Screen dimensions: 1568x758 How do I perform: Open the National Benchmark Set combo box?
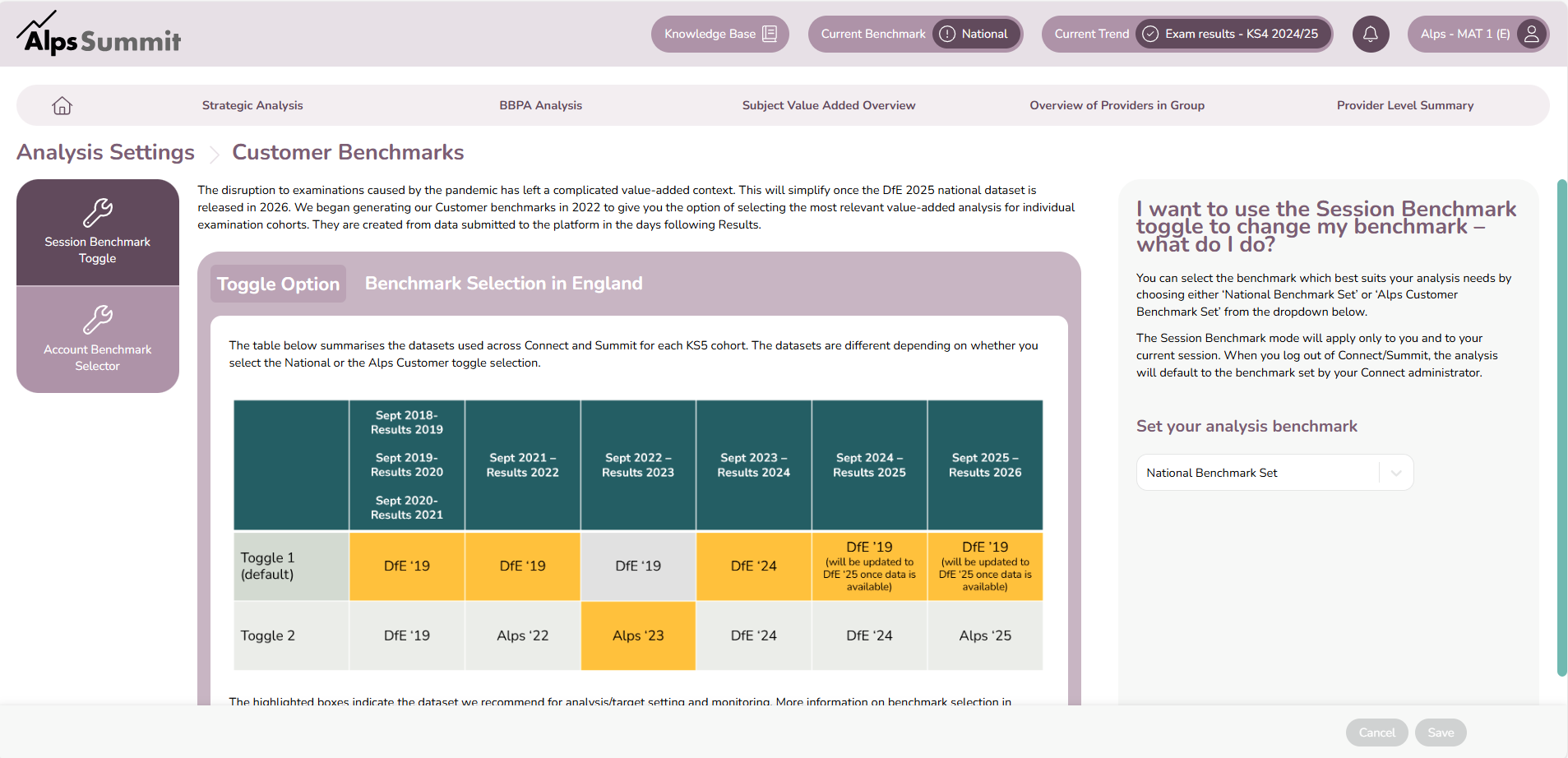(1274, 473)
